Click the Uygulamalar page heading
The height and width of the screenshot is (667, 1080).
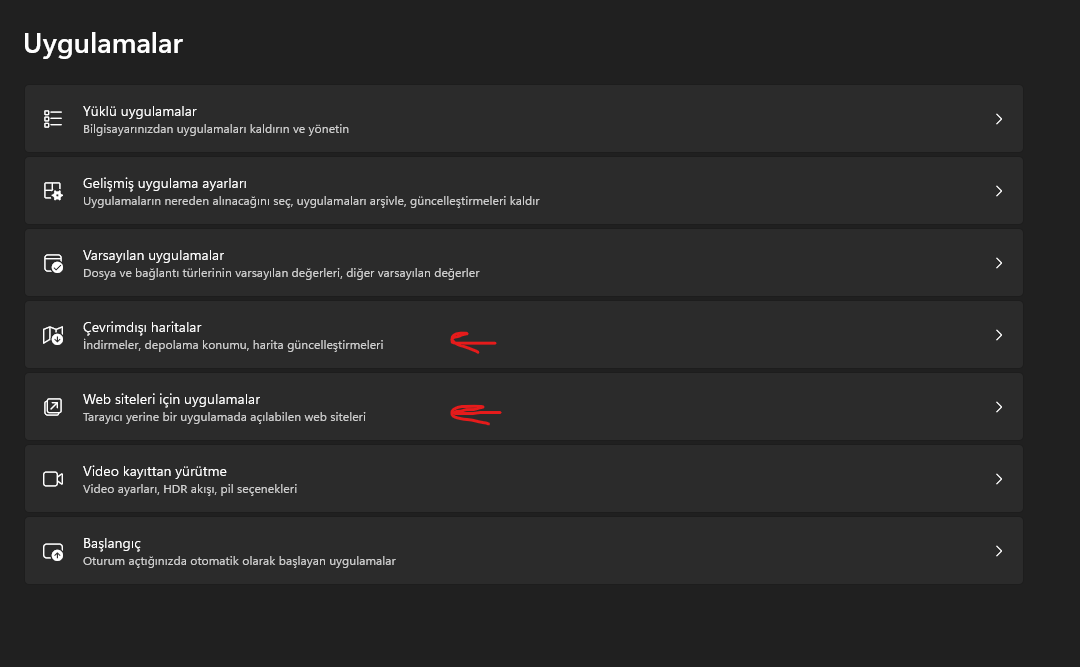pos(103,44)
